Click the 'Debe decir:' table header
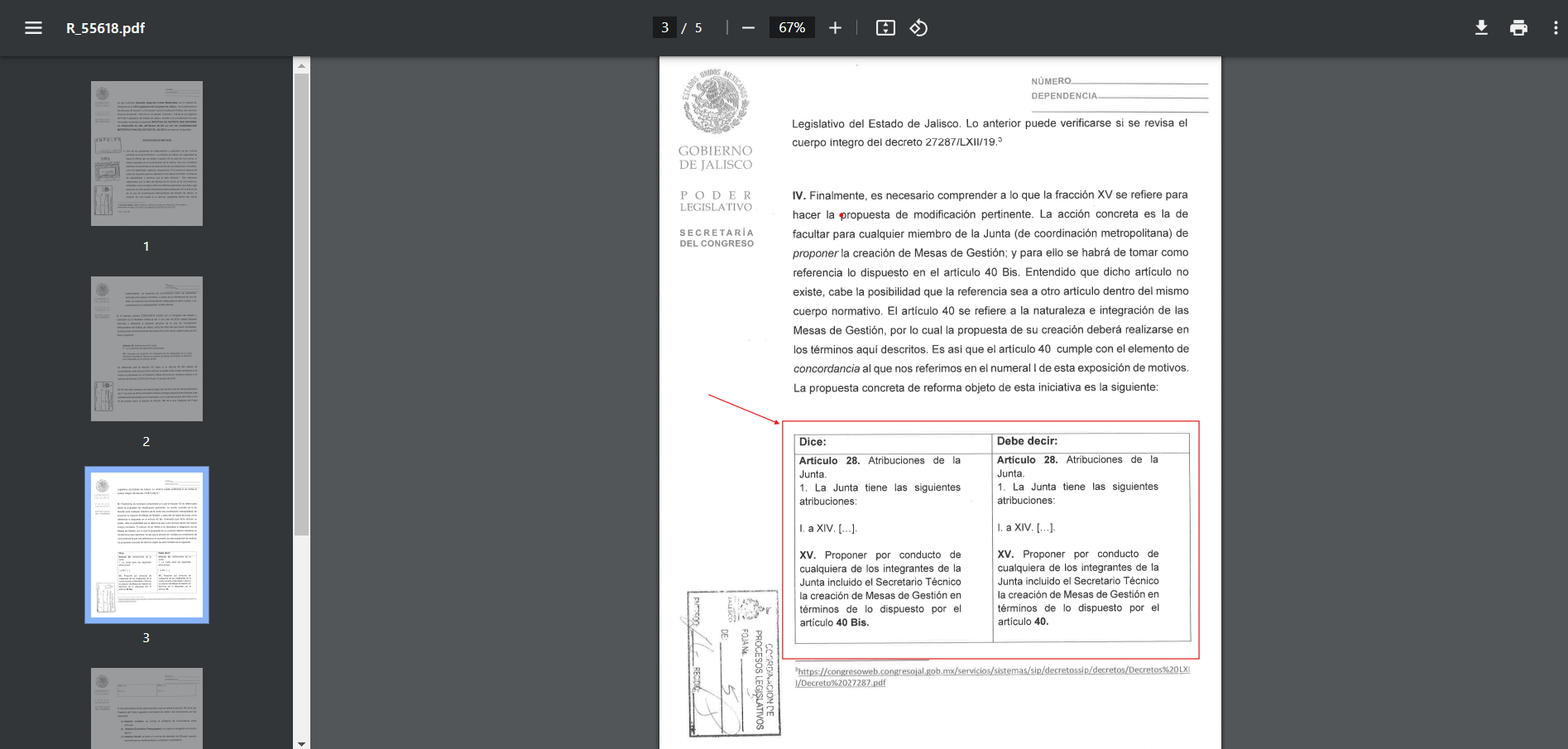1568x749 pixels. point(1027,441)
